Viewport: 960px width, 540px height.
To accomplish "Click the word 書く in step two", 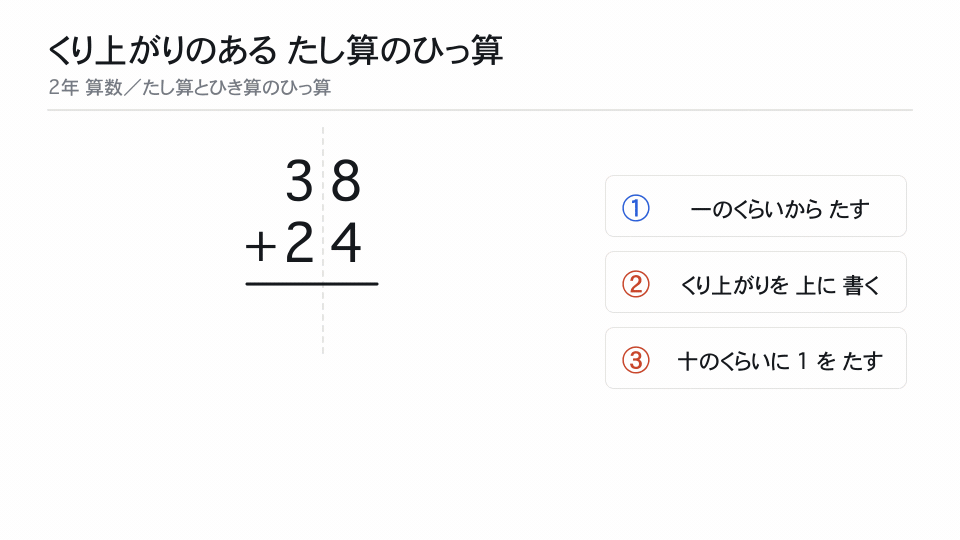I will pyautogui.click(x=861, y=285).
